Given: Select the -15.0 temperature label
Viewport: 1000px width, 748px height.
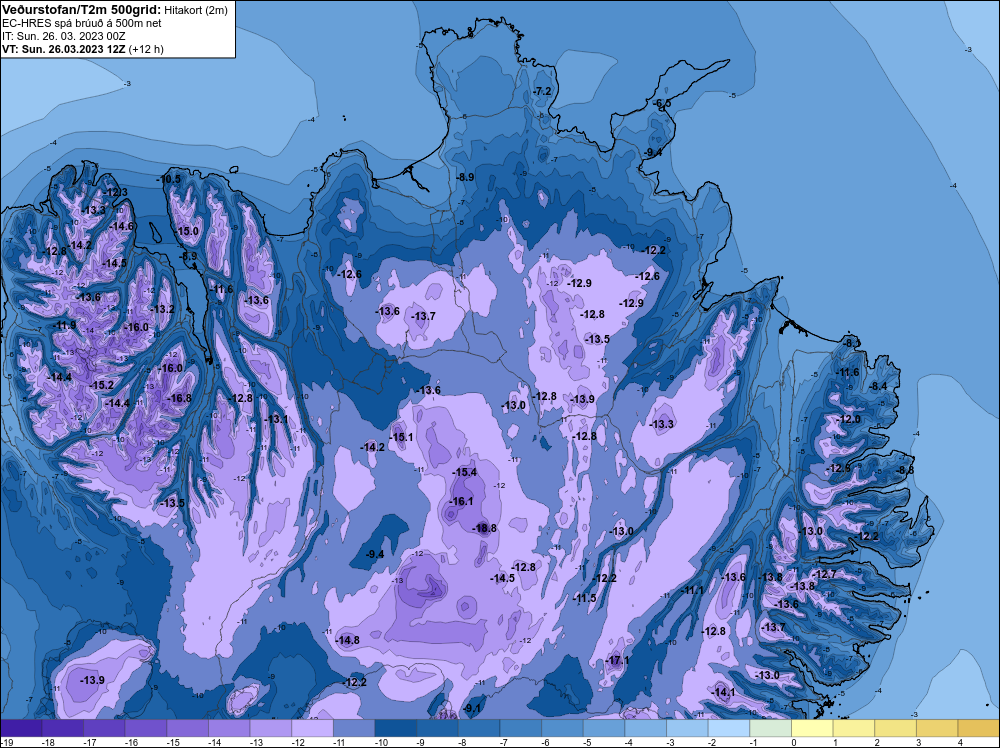Looking at the screenshot, I should pyautogui.click(x=186, y=231).
